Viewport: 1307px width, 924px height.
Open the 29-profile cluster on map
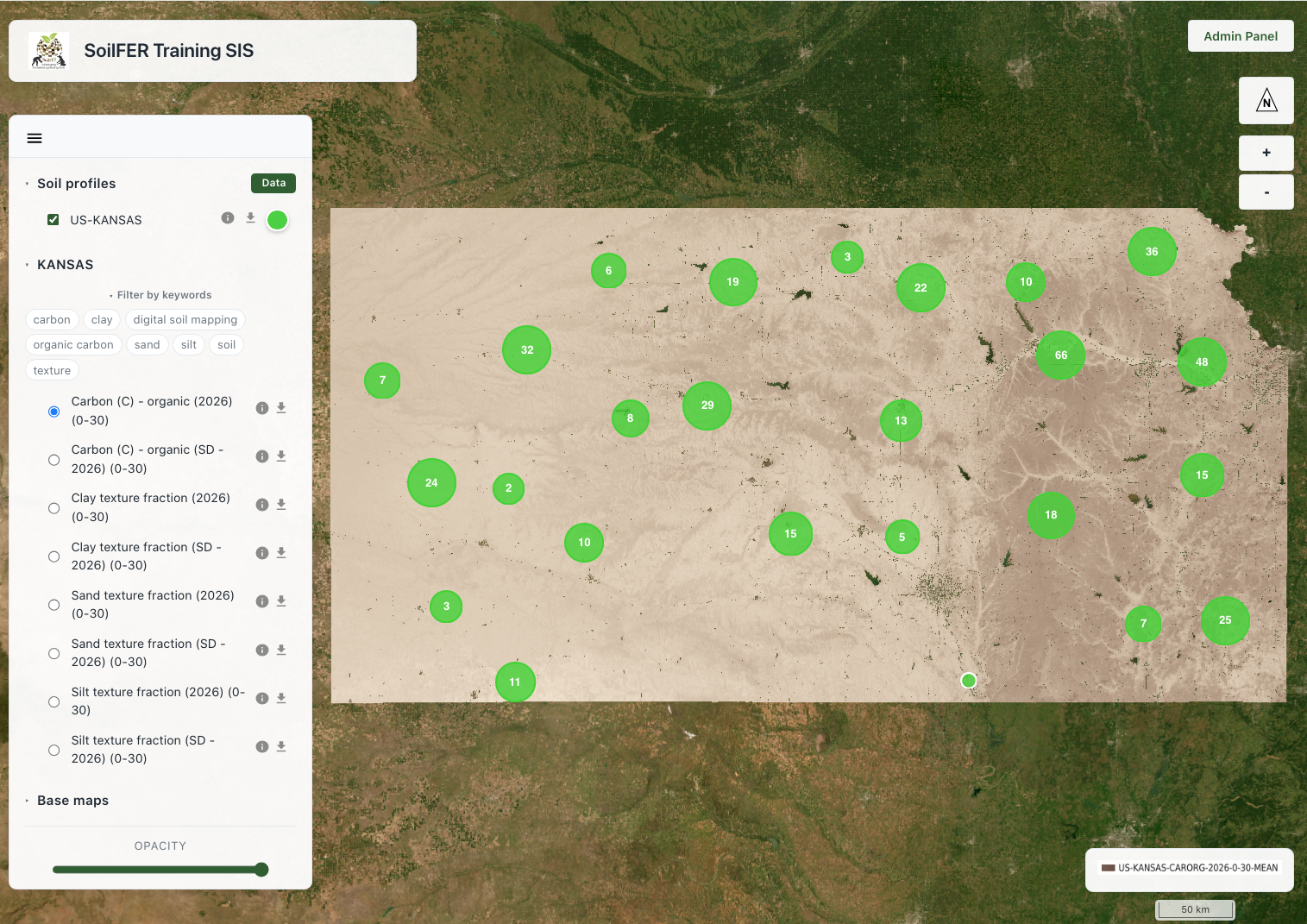(x=707, y=405)
